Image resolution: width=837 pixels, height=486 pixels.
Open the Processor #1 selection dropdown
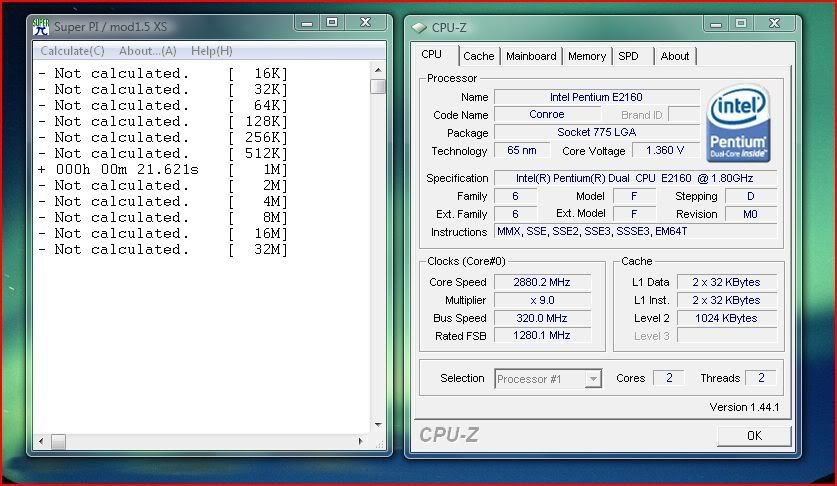[x=548, y=379]
